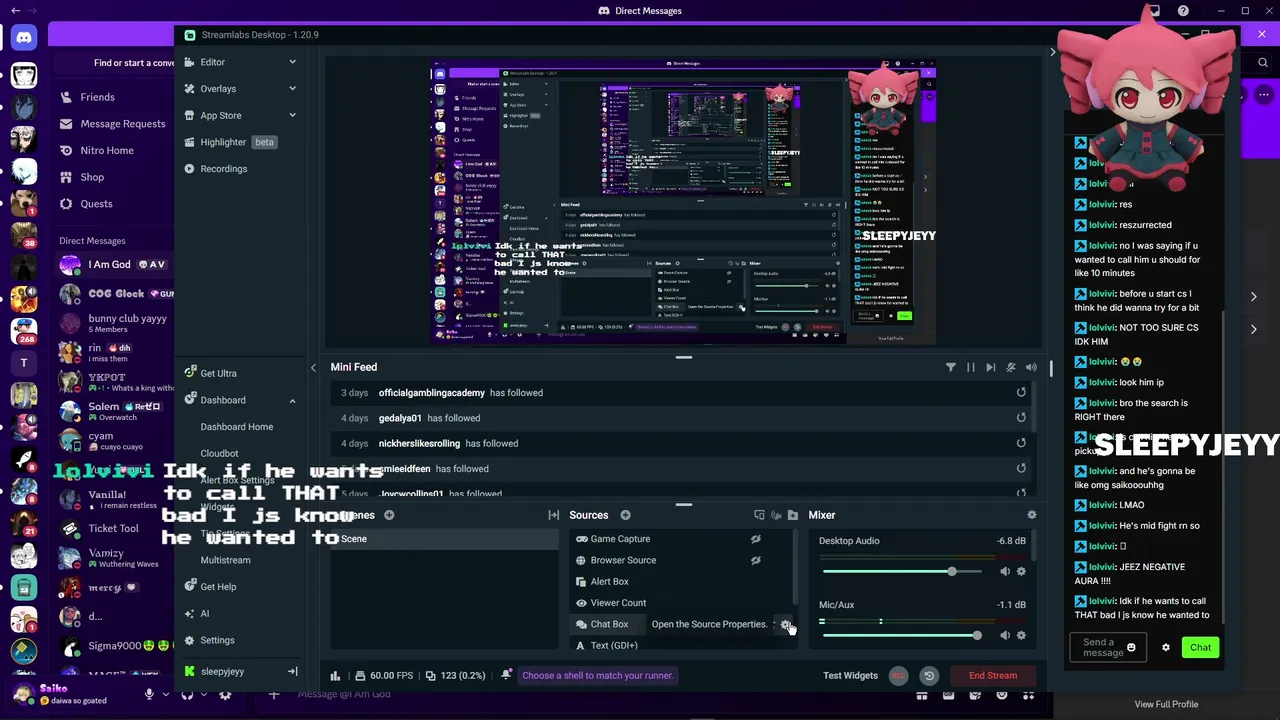Image resolution: width=1280 pixels, height=720 pixels.
Task: Pause the Mini Feed alert queue
Action: (x=970, y=367)
